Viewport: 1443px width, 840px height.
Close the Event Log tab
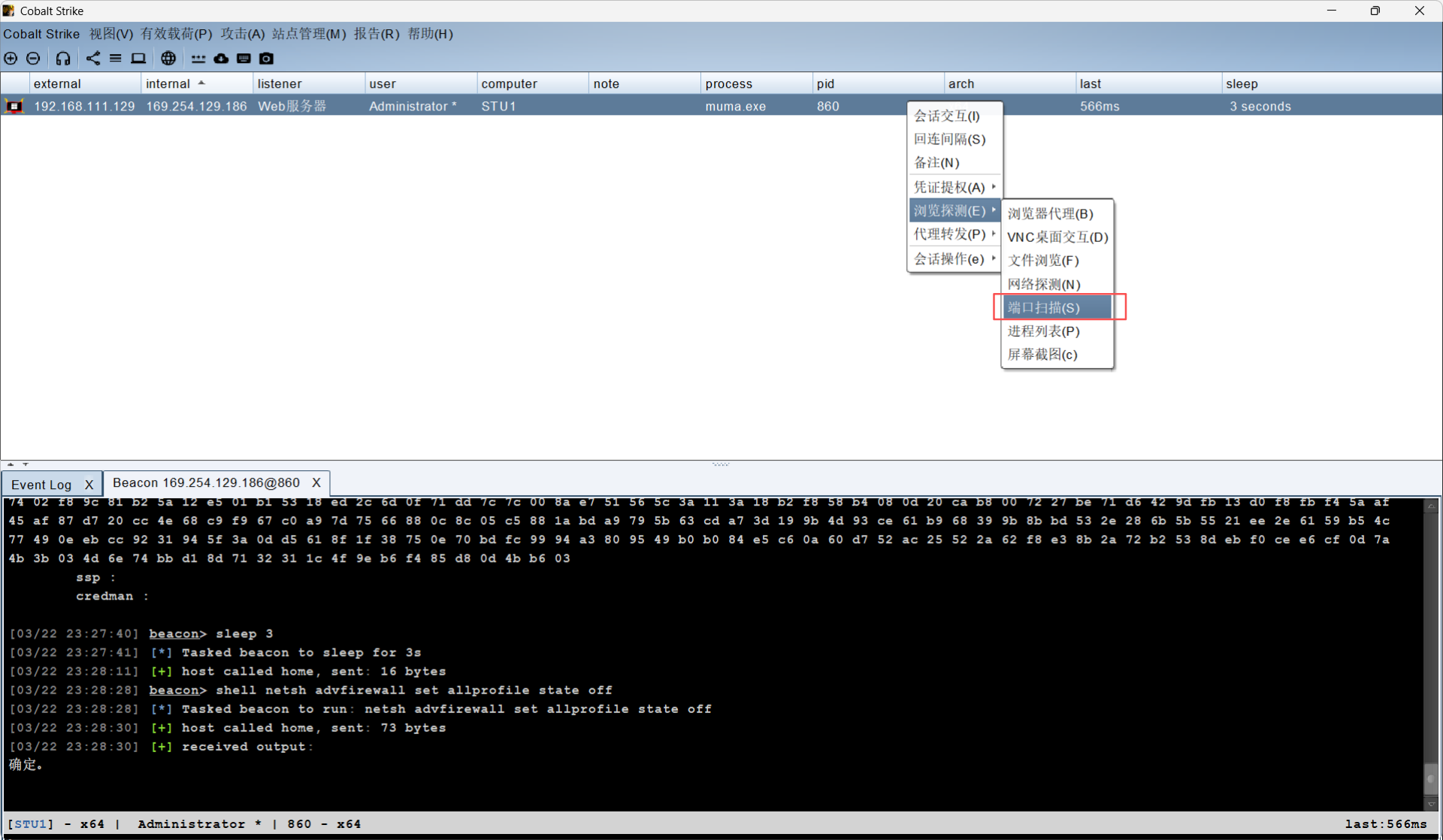(89, 485)
